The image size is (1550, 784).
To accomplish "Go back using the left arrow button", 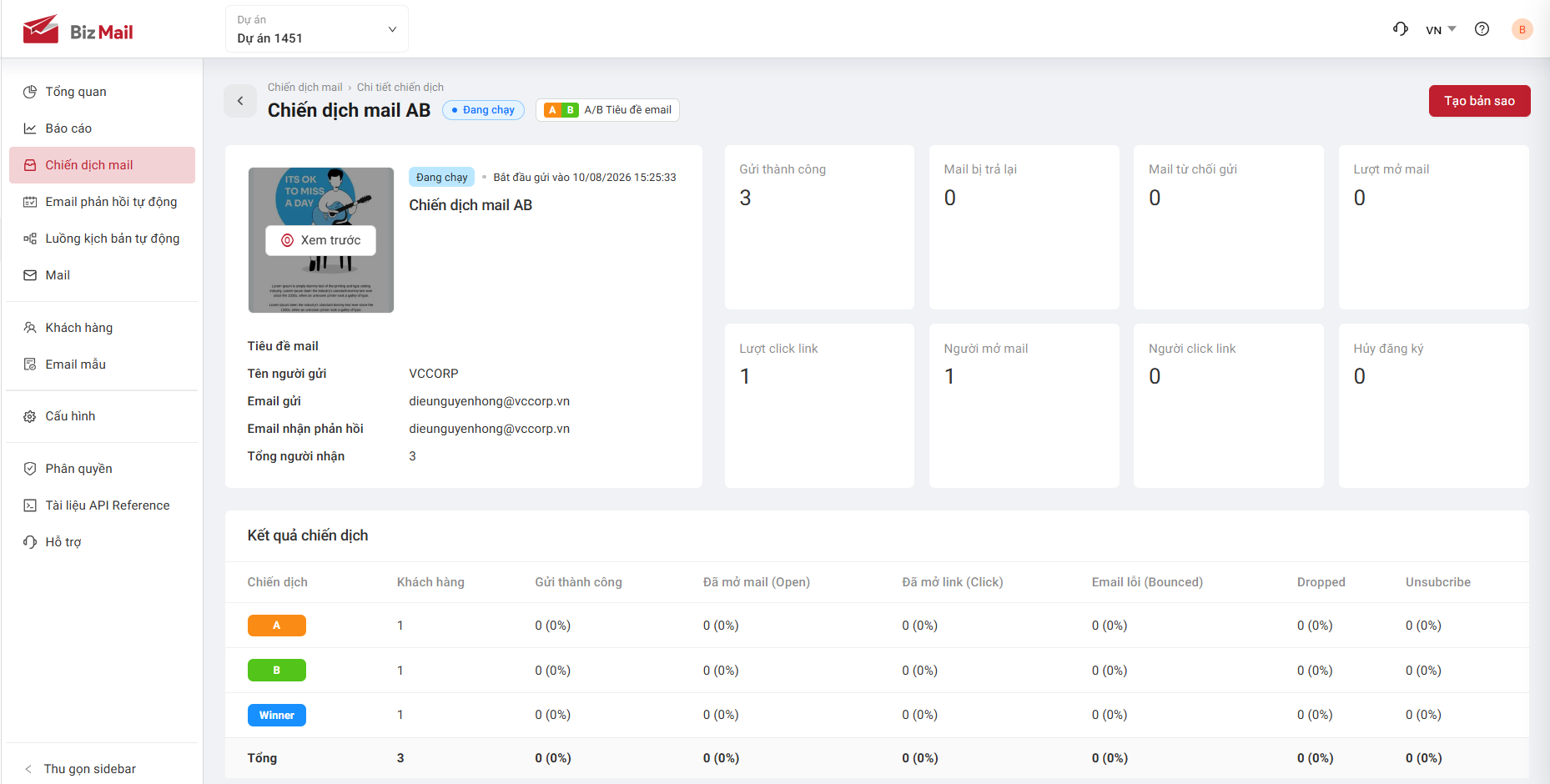I will pos(240,101).
